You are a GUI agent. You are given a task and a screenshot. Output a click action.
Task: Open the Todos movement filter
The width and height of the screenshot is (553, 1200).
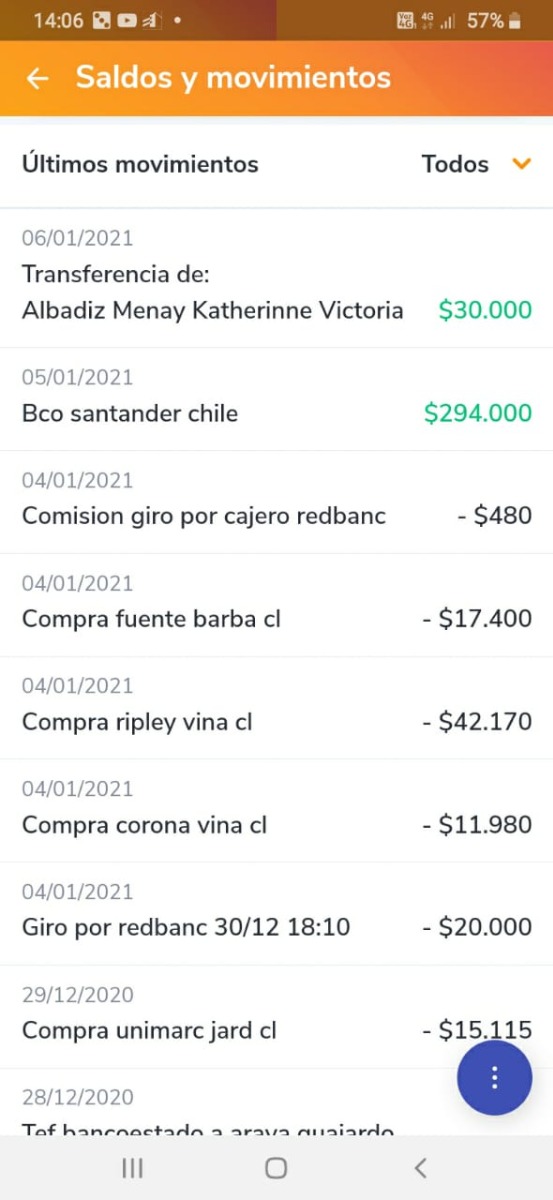click(476, 164)
